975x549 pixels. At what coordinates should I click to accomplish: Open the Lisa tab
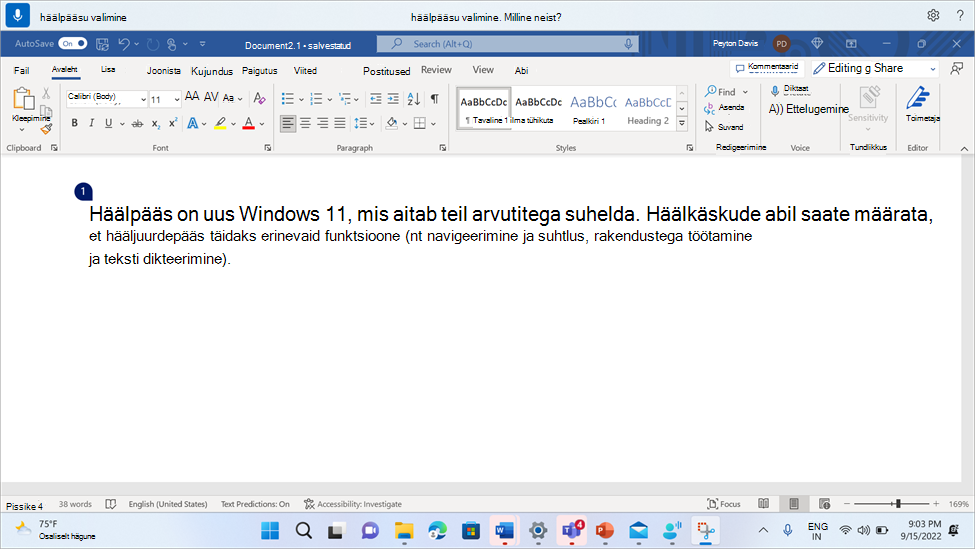(x=108, y=70)
